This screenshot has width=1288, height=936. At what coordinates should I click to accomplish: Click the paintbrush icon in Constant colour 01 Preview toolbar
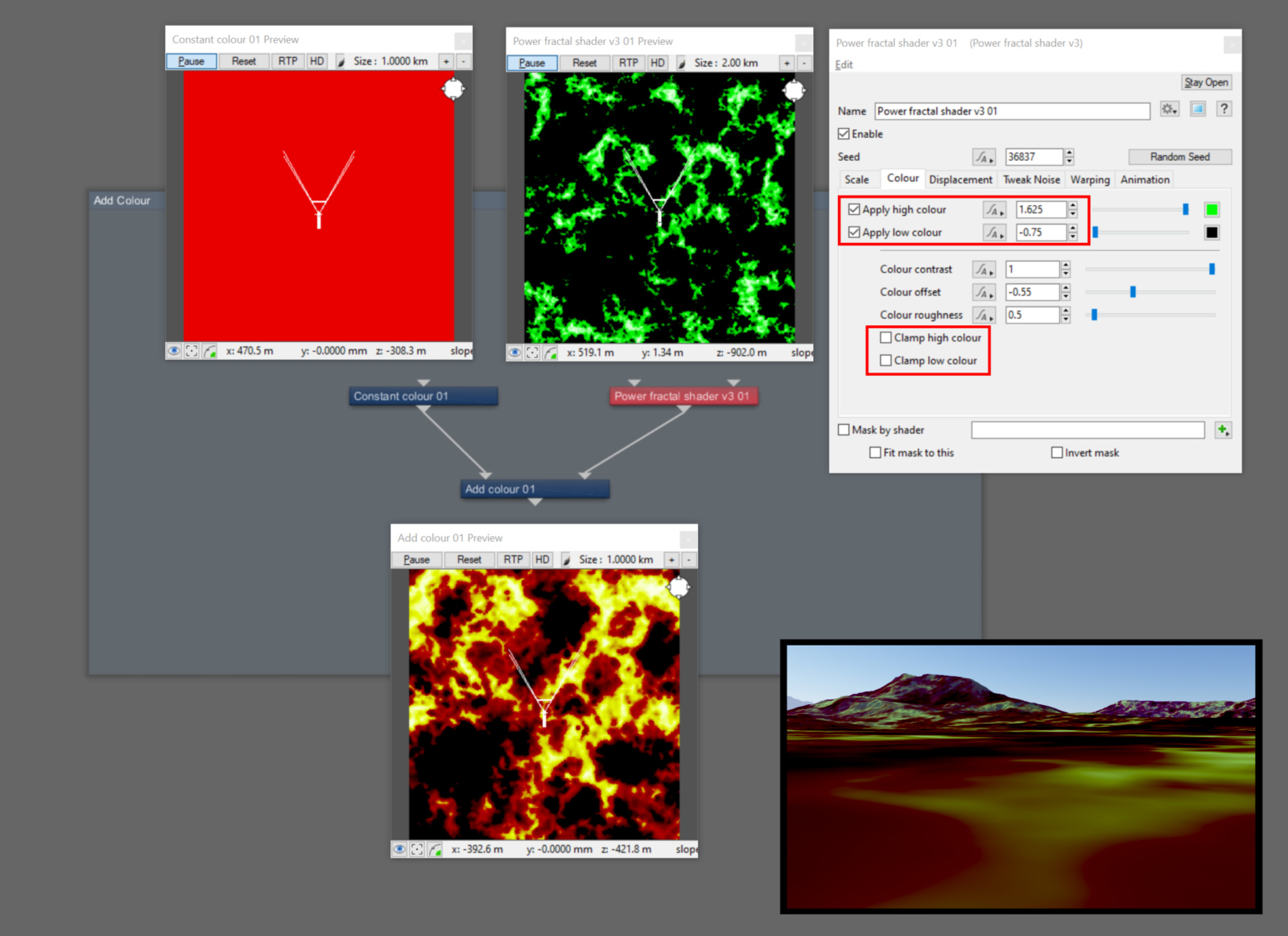(x=341, y=61)
